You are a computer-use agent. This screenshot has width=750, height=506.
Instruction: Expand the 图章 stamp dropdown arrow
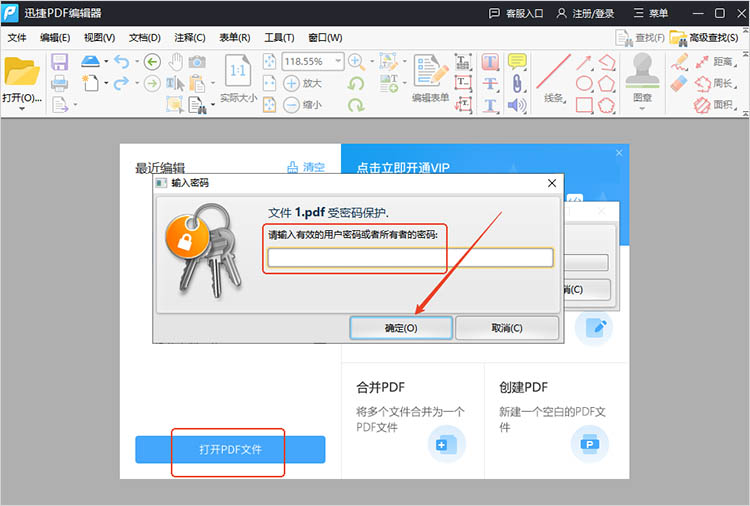tap(642, 109)
